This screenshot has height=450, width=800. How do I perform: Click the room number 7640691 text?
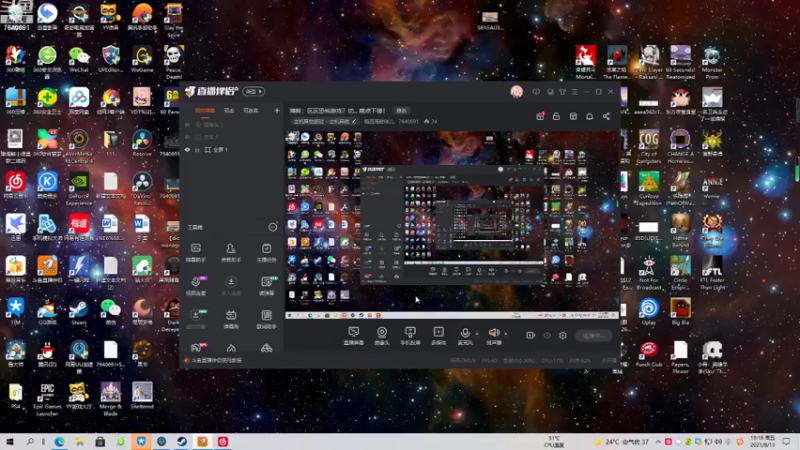[x=408, y=121]
